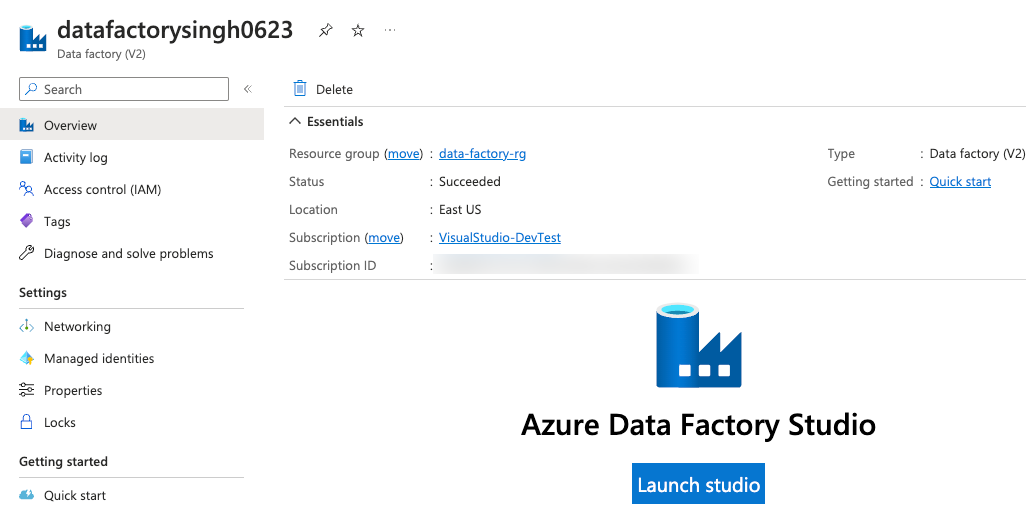
Task: Open the data-factory-rg resource group link
Action: 482,154
